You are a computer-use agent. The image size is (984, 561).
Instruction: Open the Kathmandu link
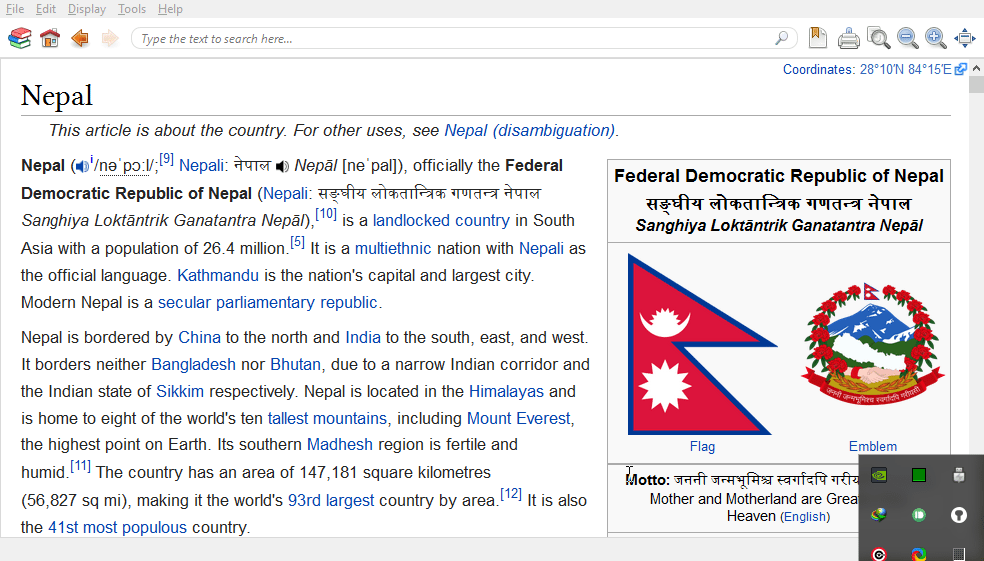(218, 275)
